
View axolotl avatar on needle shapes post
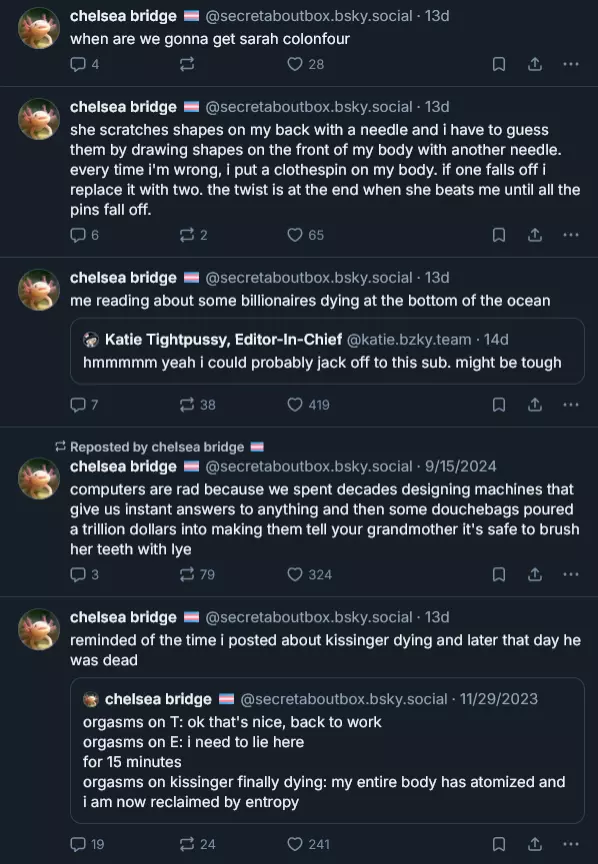39,118
